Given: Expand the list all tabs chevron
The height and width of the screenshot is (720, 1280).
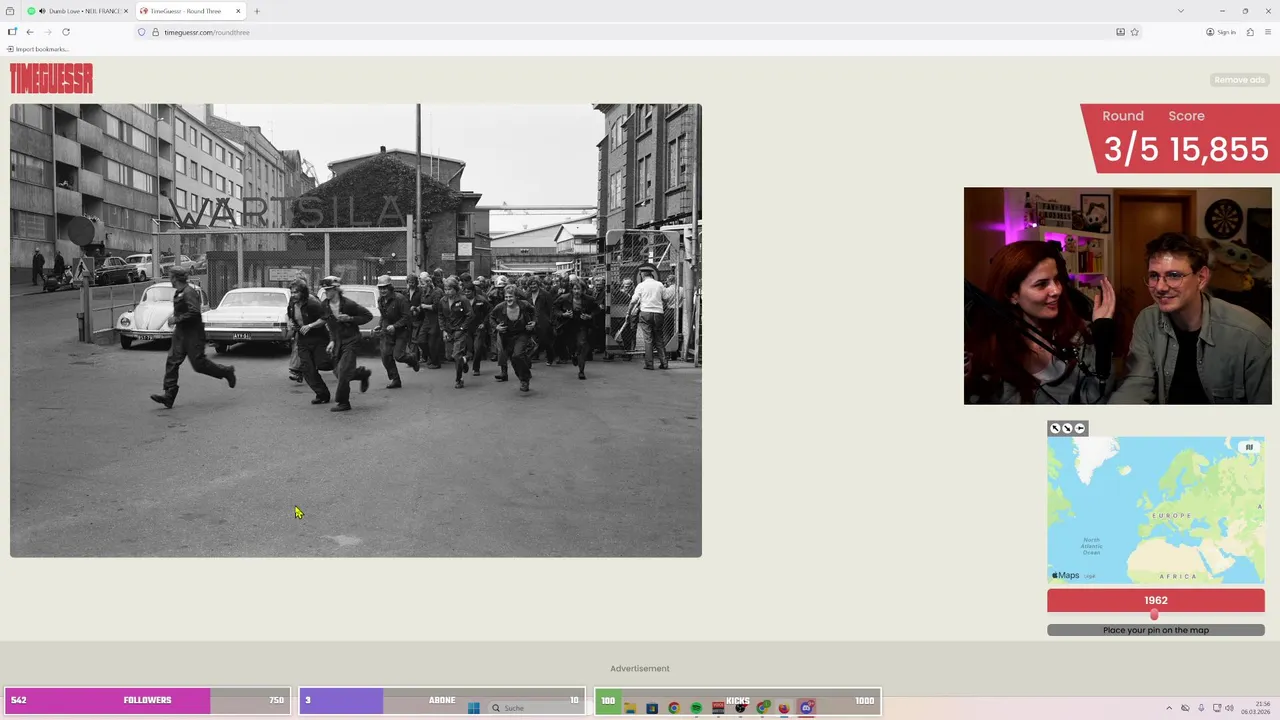Looking at the screenshot, I should pos(1181,11).
